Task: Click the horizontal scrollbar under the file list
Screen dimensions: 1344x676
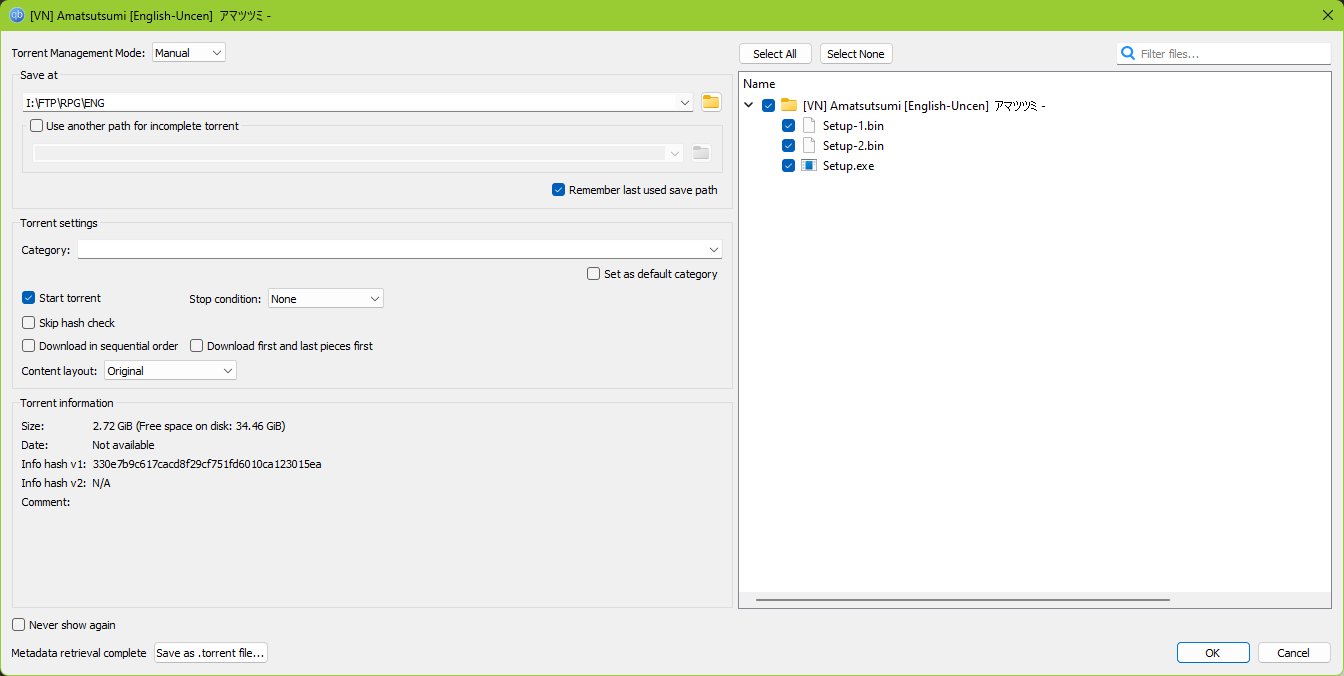Action: click(963, 600)
